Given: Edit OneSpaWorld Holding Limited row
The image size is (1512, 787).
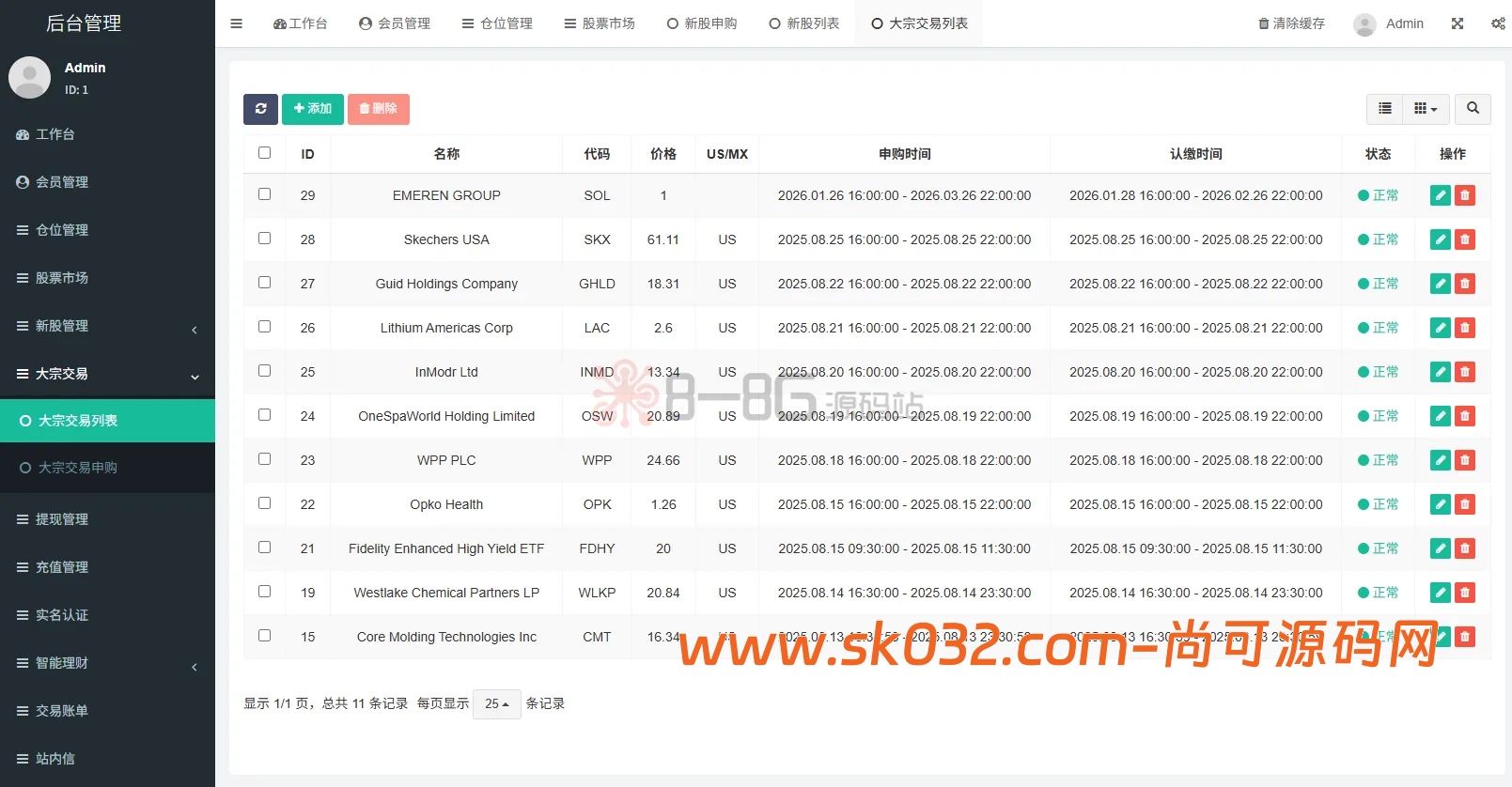Looking at the screenshot, I should (1441, 416).
